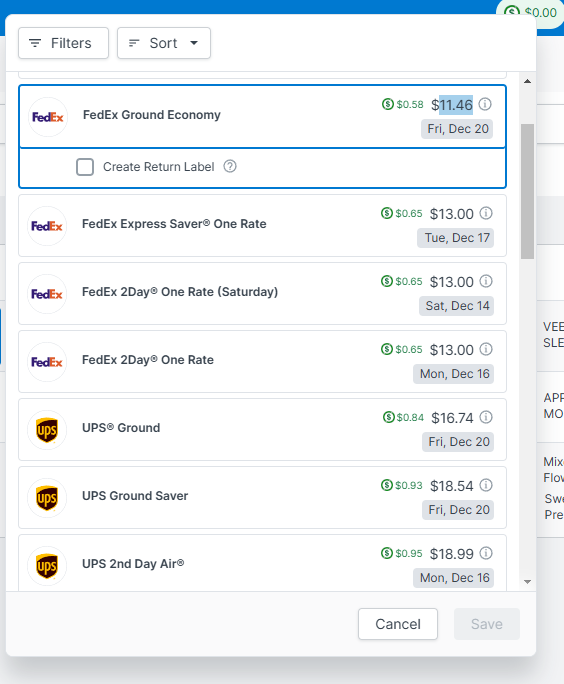Click the $0.00 balance indicator
Screen dimensions: 564x684
click(x=530, y=12)
